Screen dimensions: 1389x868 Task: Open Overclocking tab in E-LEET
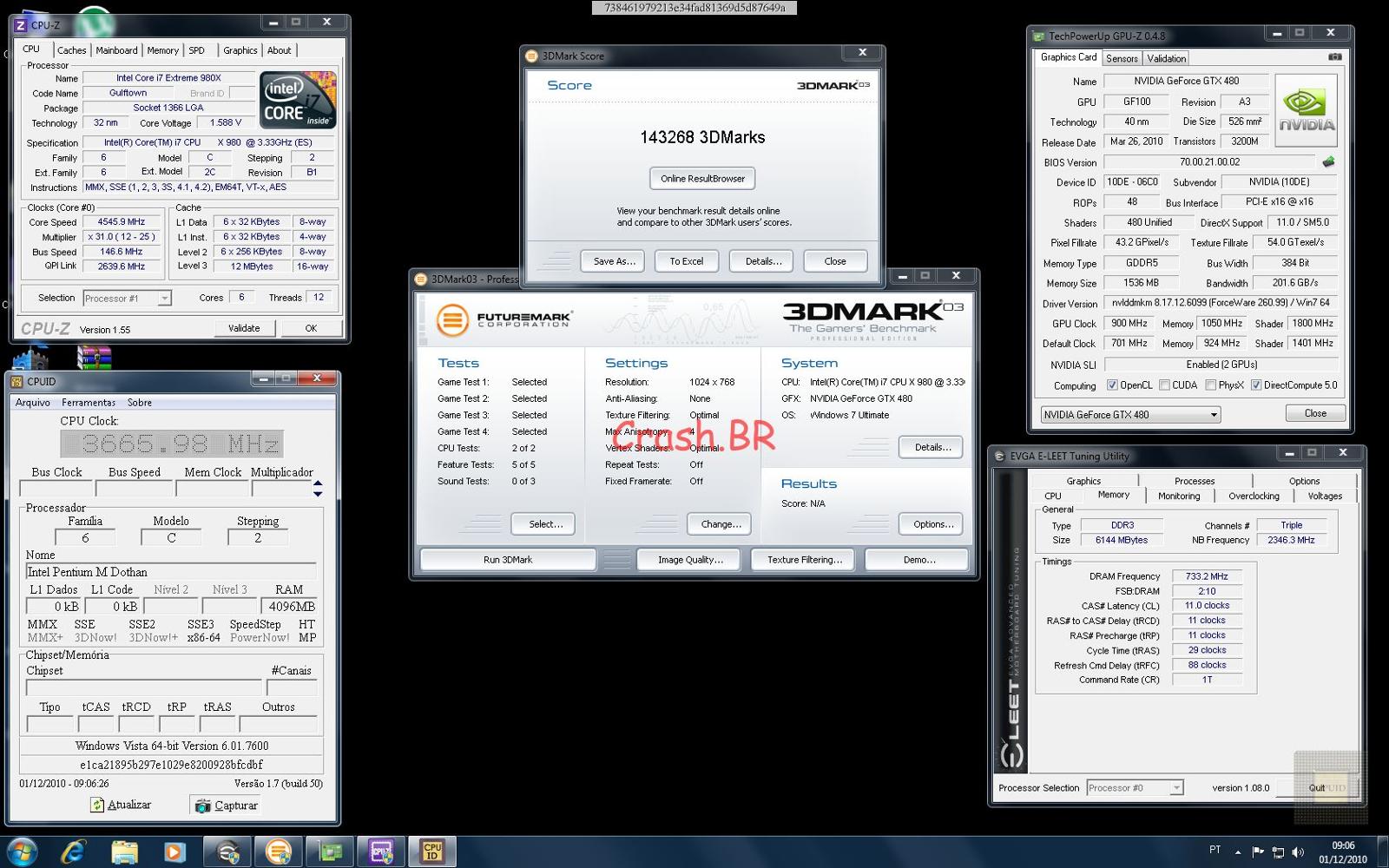point(1254,496)
